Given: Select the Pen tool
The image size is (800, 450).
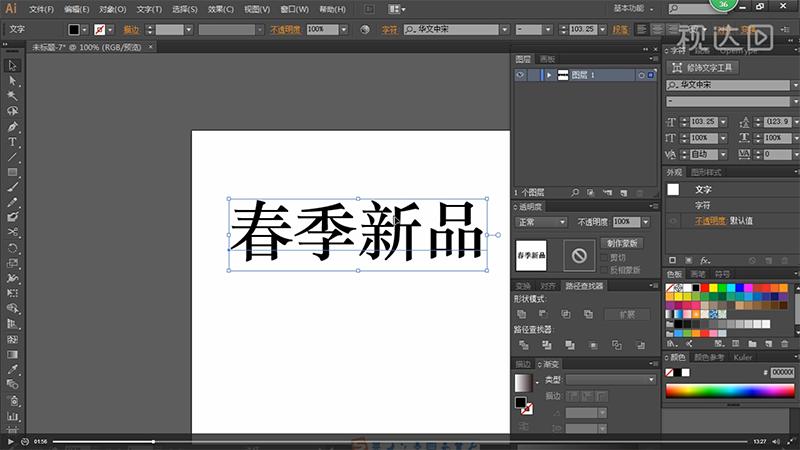Looking at the screenshot, I should point(12,127).
